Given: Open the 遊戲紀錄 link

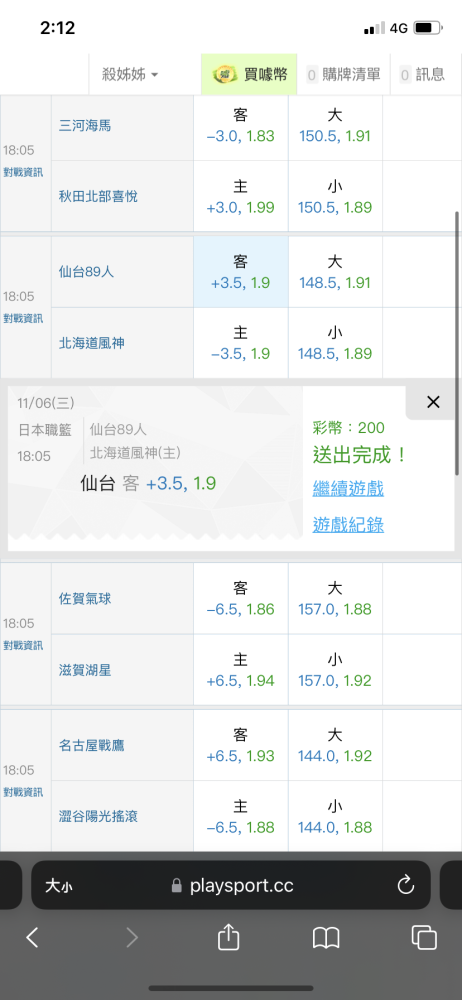Looking at the screenshot, I should point(348,524).
